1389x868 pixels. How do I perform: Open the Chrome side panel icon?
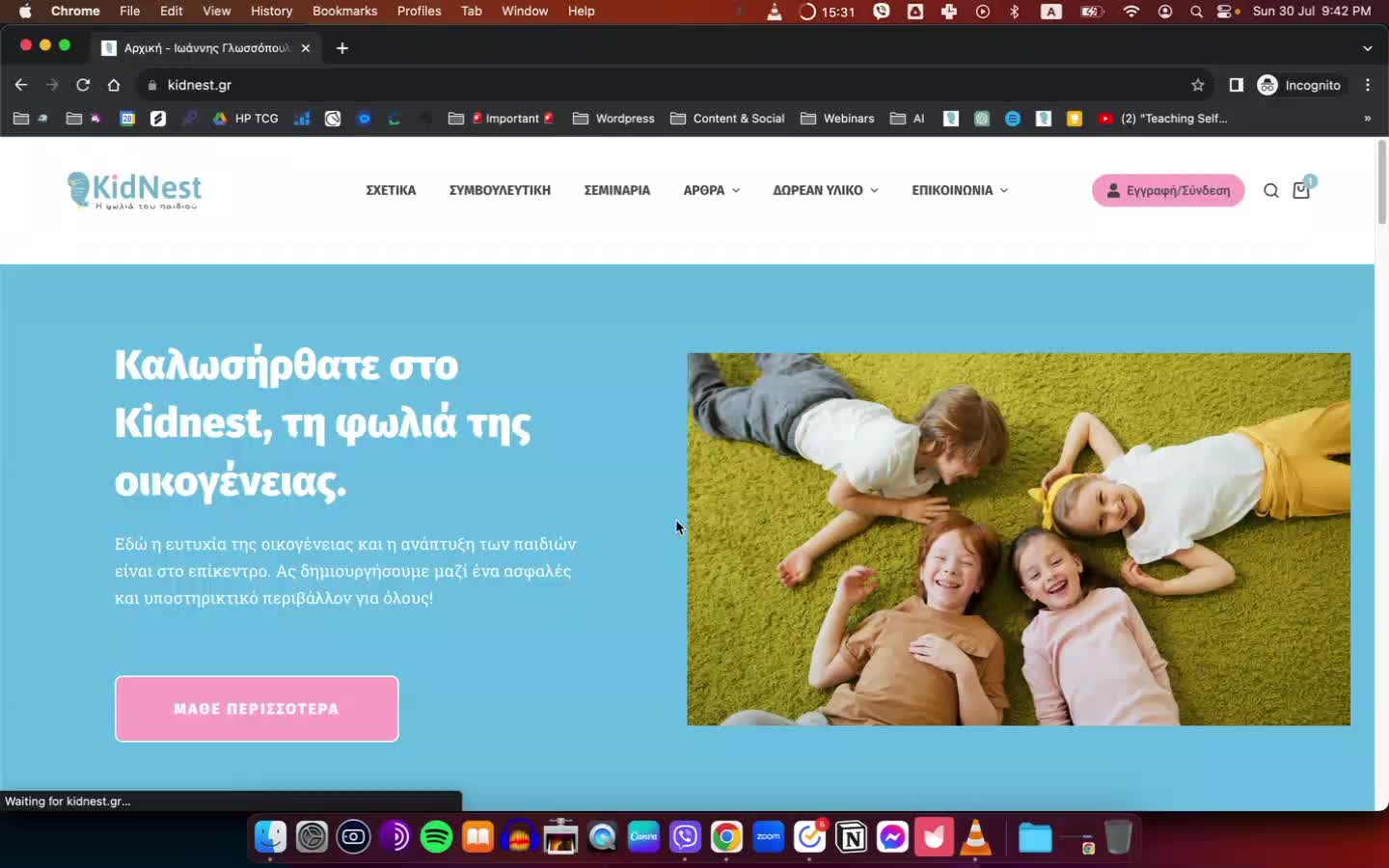(1236, 85)
